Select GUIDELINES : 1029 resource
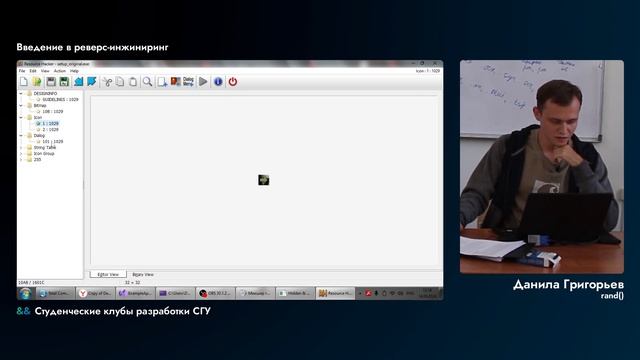The image size is (640, 360). 60,100
